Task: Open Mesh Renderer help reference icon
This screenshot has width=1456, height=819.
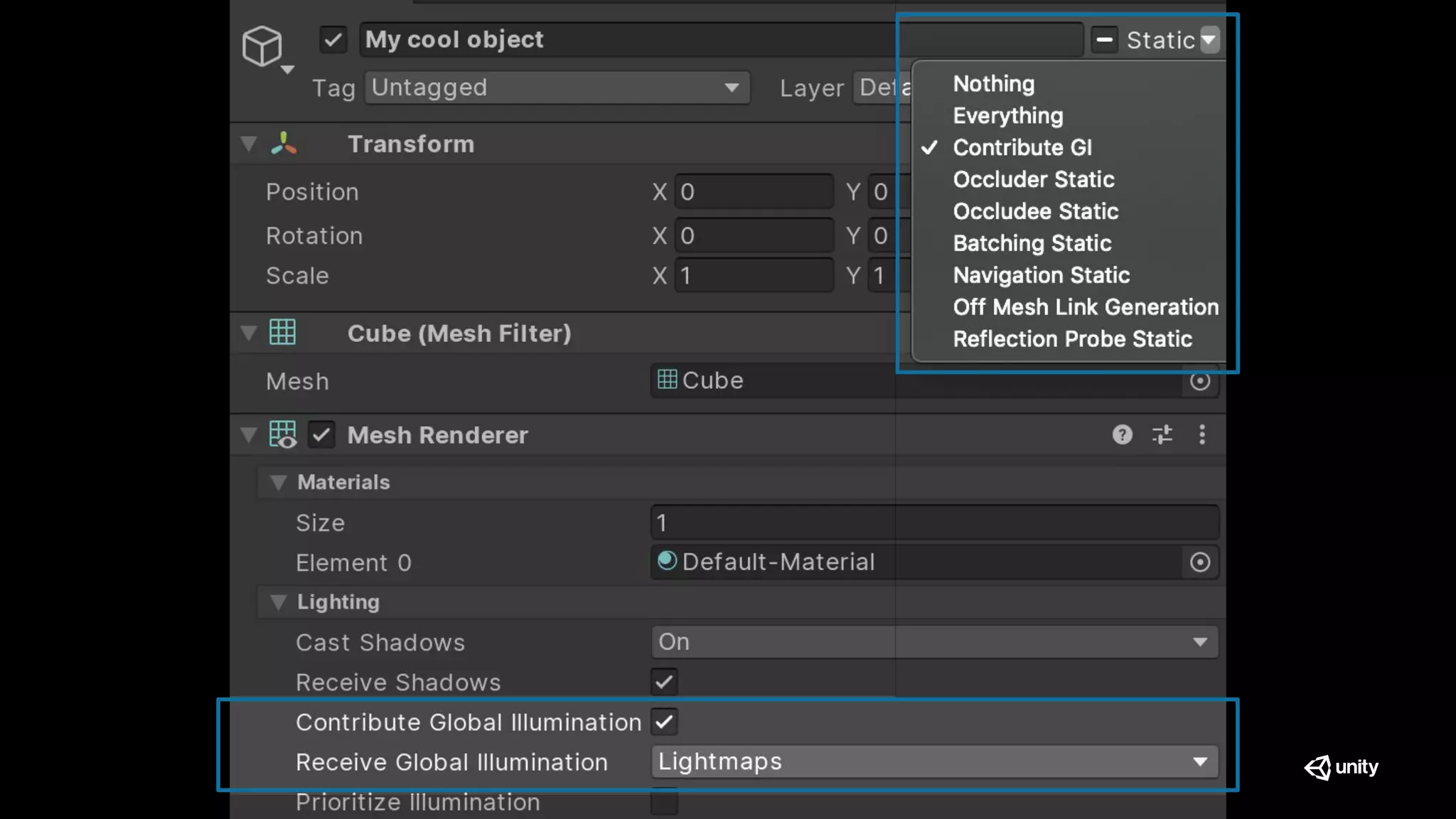Action: [1122, 434]
